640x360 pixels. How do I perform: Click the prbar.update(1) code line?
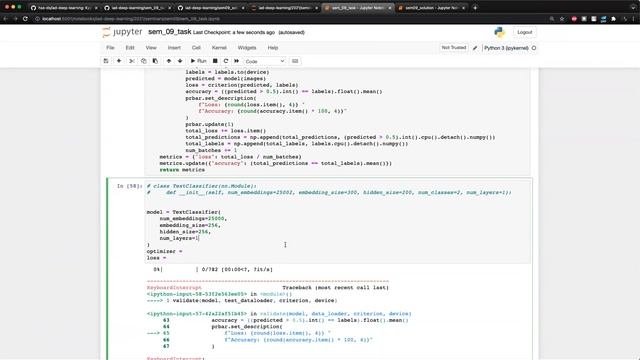coord(209,124)
